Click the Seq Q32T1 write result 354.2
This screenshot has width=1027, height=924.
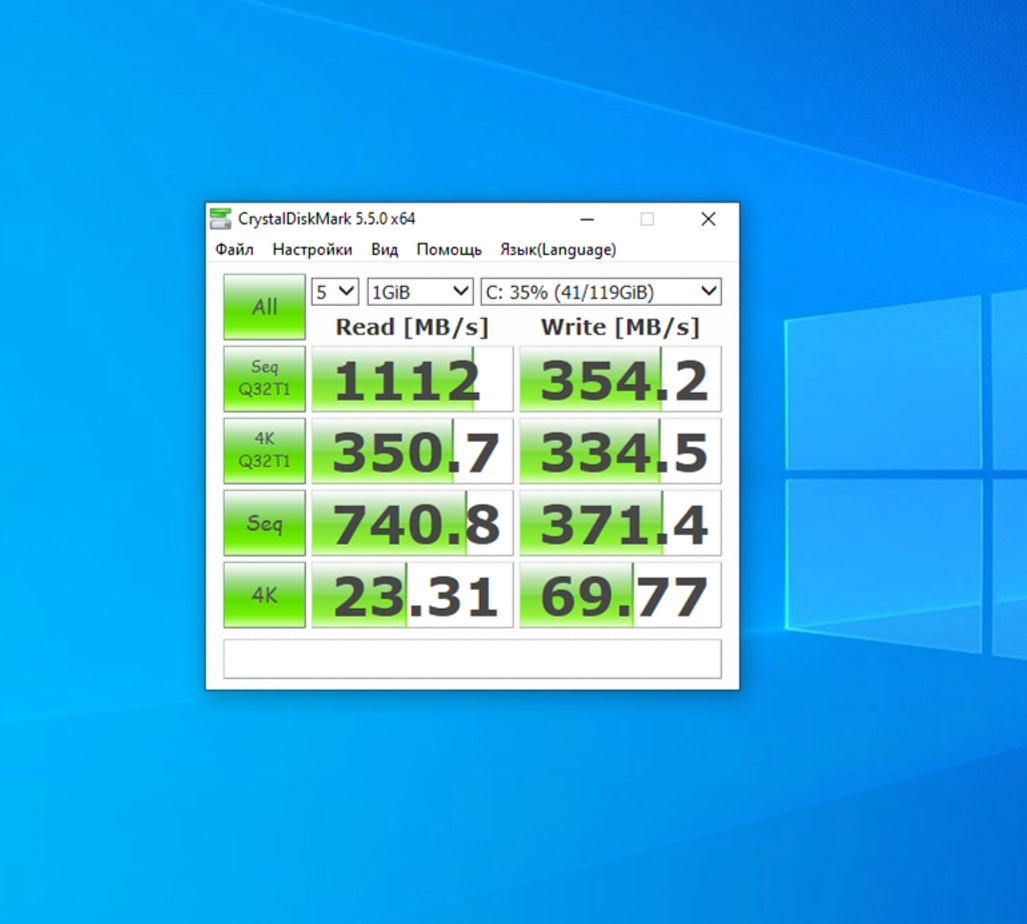coord(620,379)
